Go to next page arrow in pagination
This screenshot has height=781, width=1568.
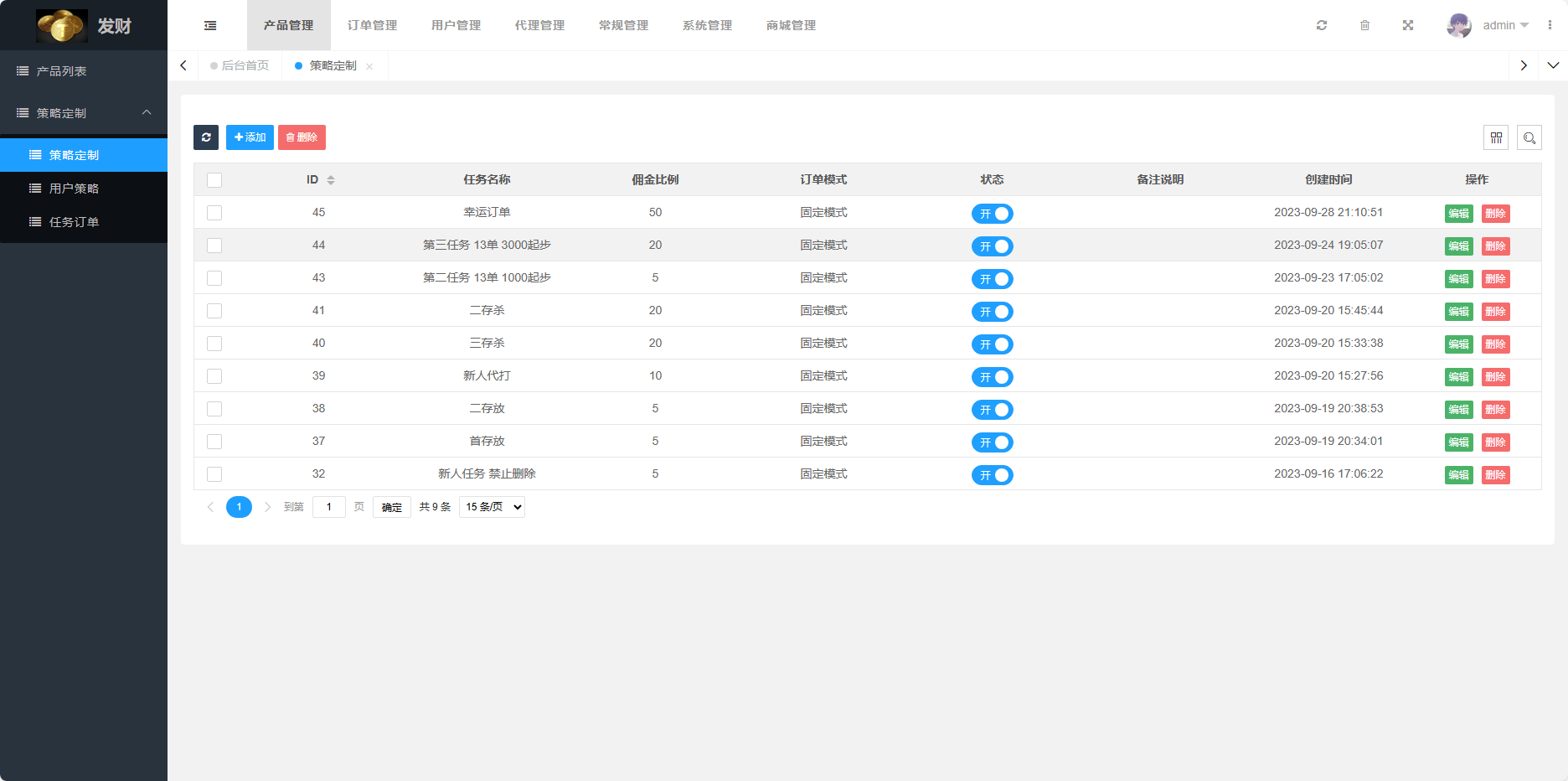coord(267,507)
